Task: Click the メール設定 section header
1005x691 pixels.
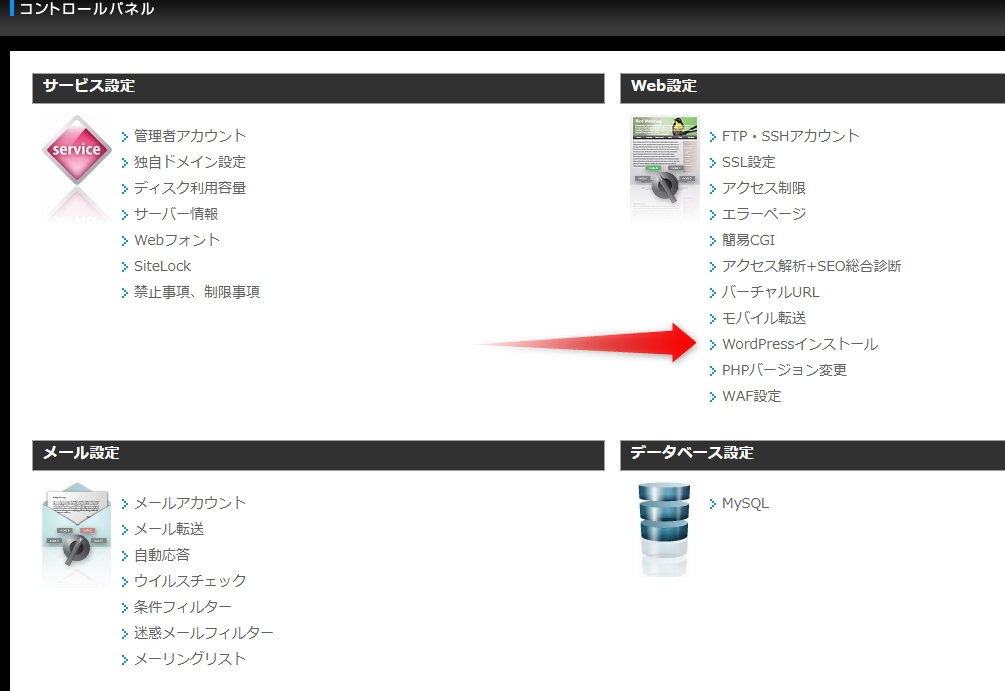Action: 319,455
